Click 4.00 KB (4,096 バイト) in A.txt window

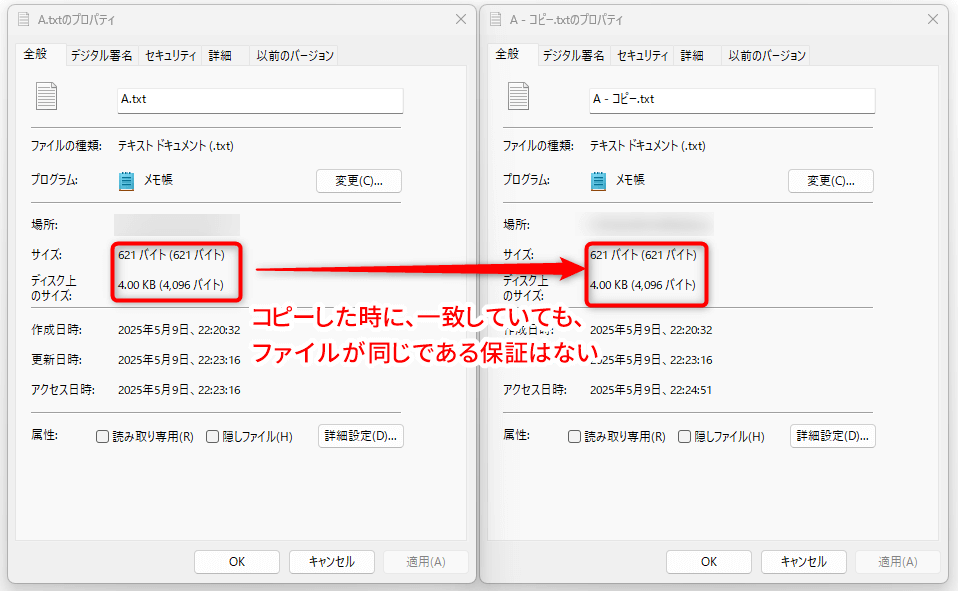[x=171, y=285]
